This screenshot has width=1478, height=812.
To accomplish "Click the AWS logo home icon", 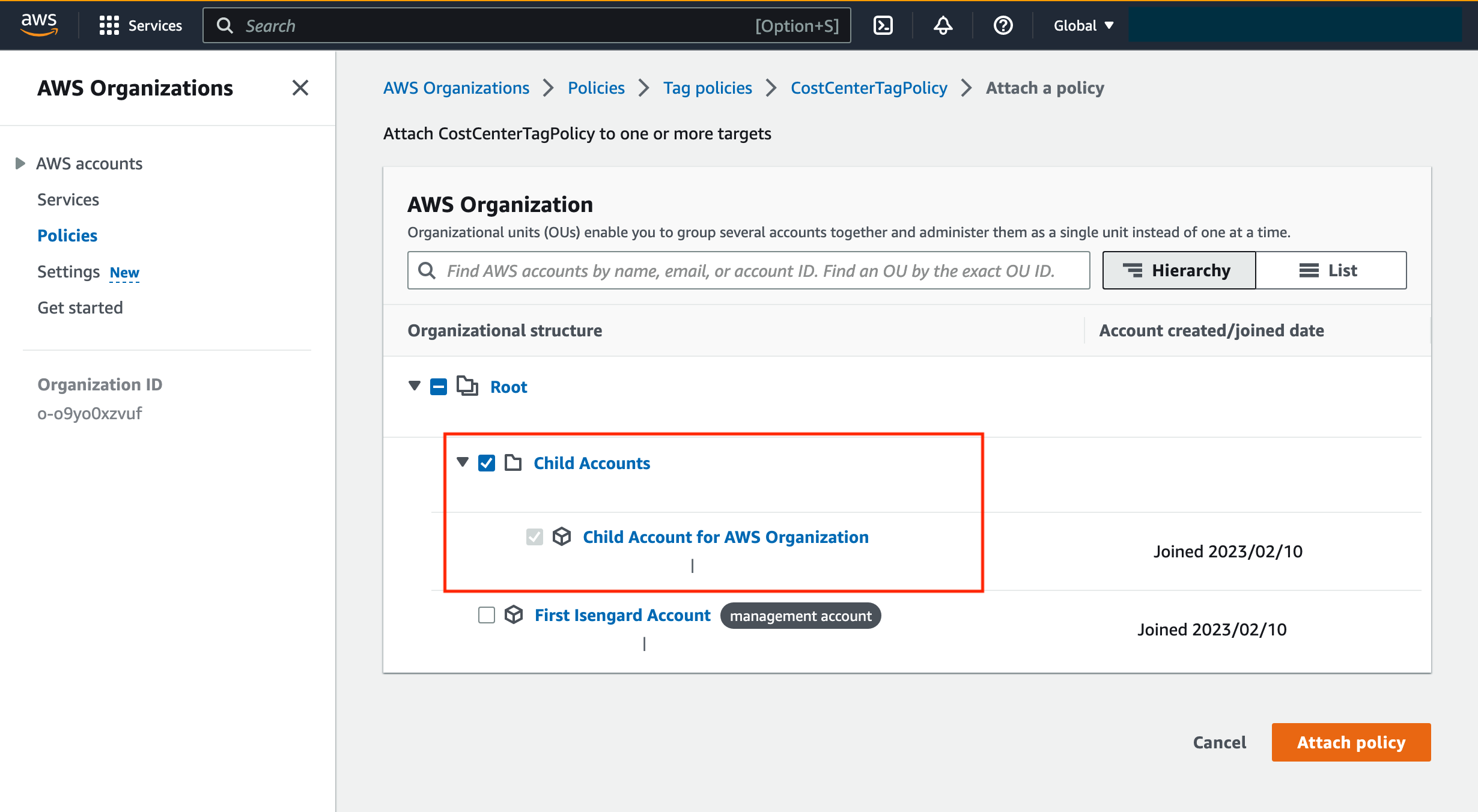I will tap(39, 25).
